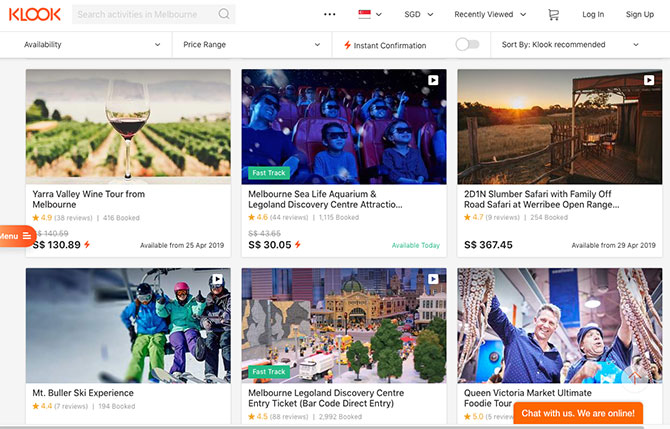Play video on Legoland Discovery Centre card
The image size is (670, 429).
tap(433, 279)
